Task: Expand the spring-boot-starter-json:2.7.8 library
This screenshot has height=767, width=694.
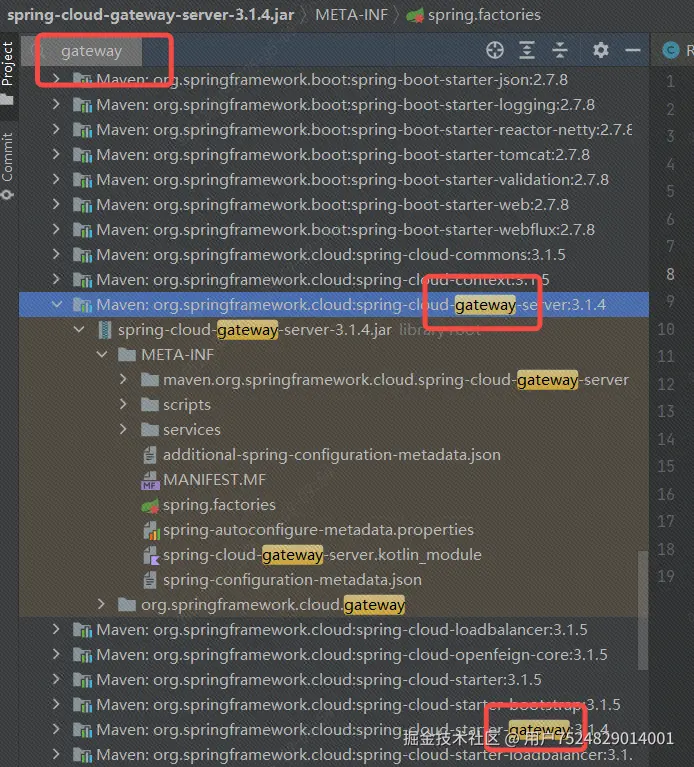Action: 56,78
